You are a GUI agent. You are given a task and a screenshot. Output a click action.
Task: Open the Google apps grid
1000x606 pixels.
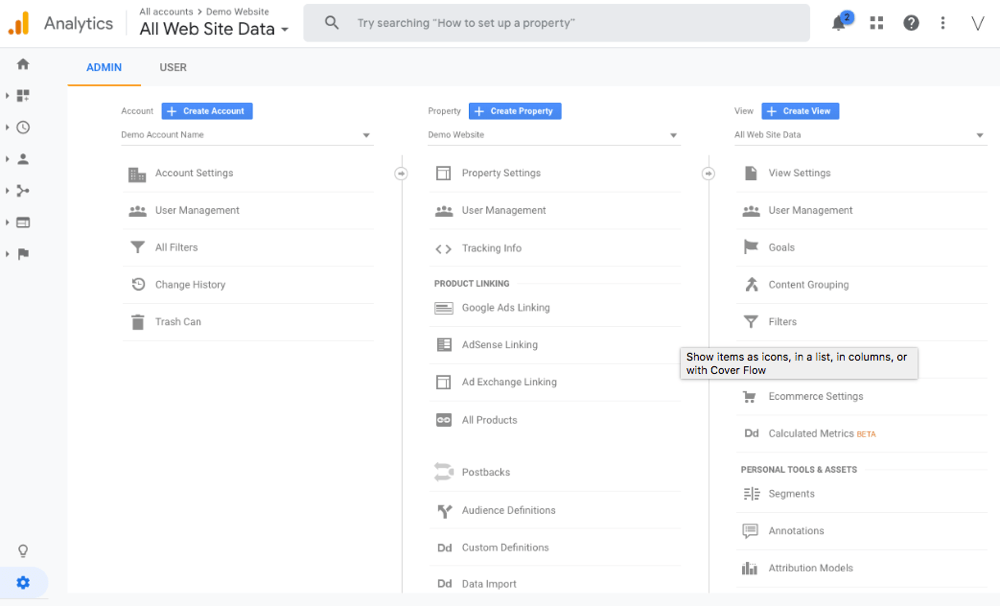click(877, 23)
